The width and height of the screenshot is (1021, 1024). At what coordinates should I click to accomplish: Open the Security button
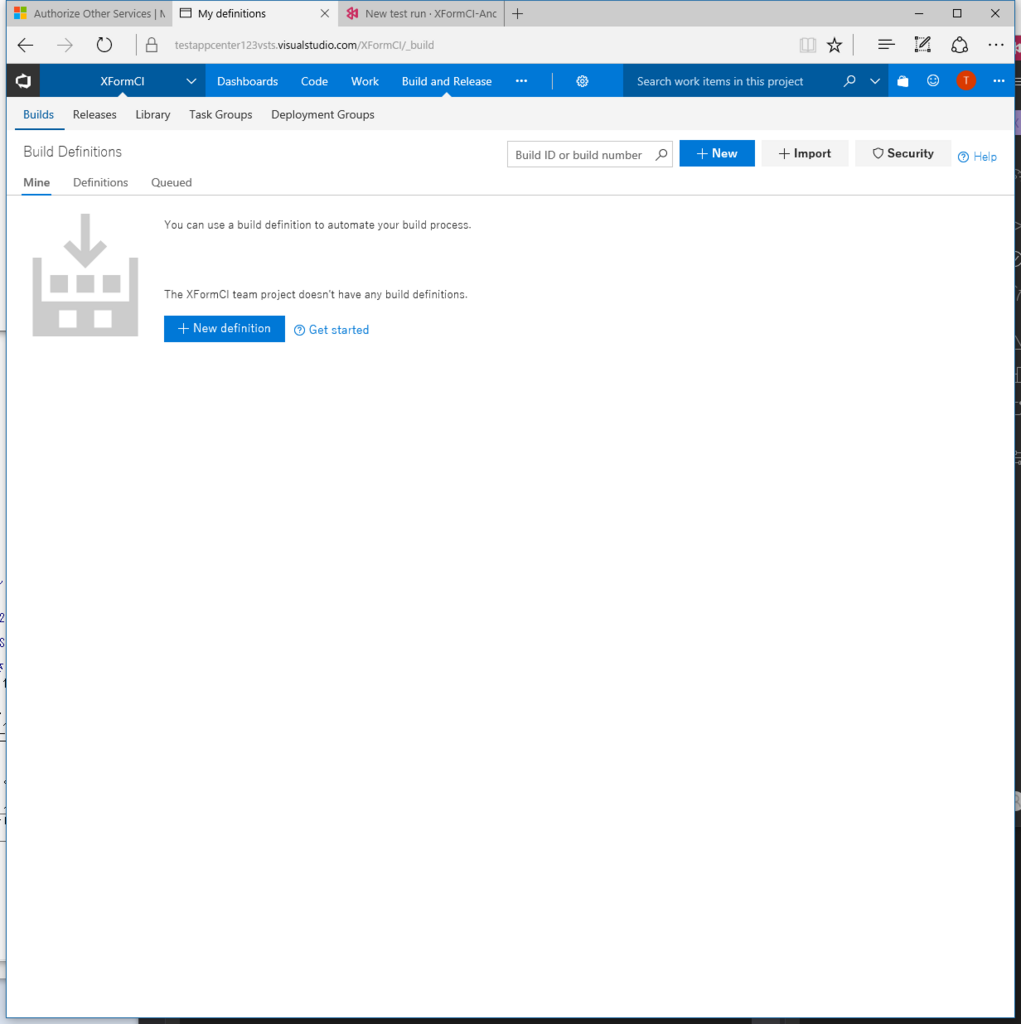click(x=903, y=153)
